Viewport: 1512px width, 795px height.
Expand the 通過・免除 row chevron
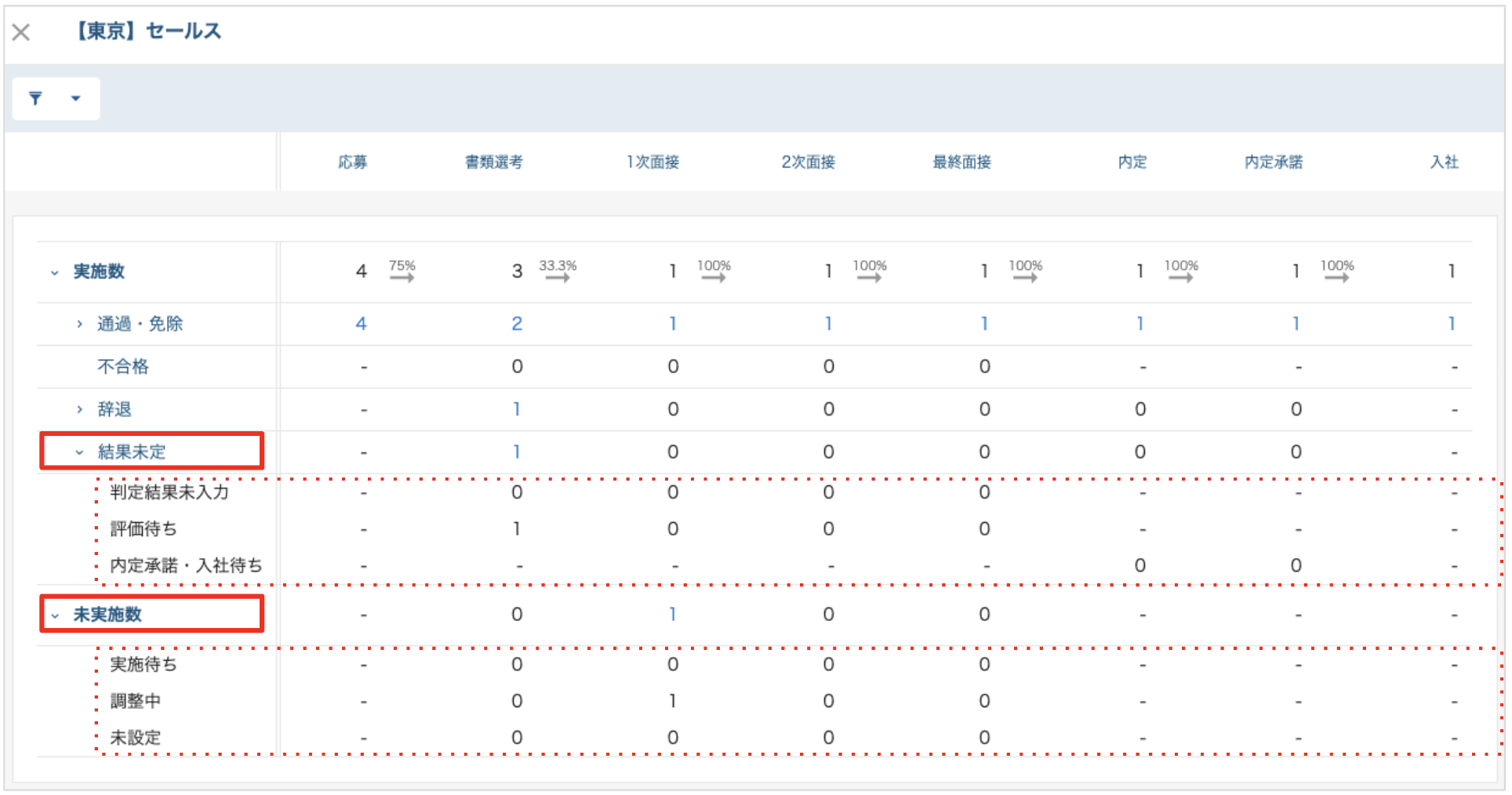(79, 324)
